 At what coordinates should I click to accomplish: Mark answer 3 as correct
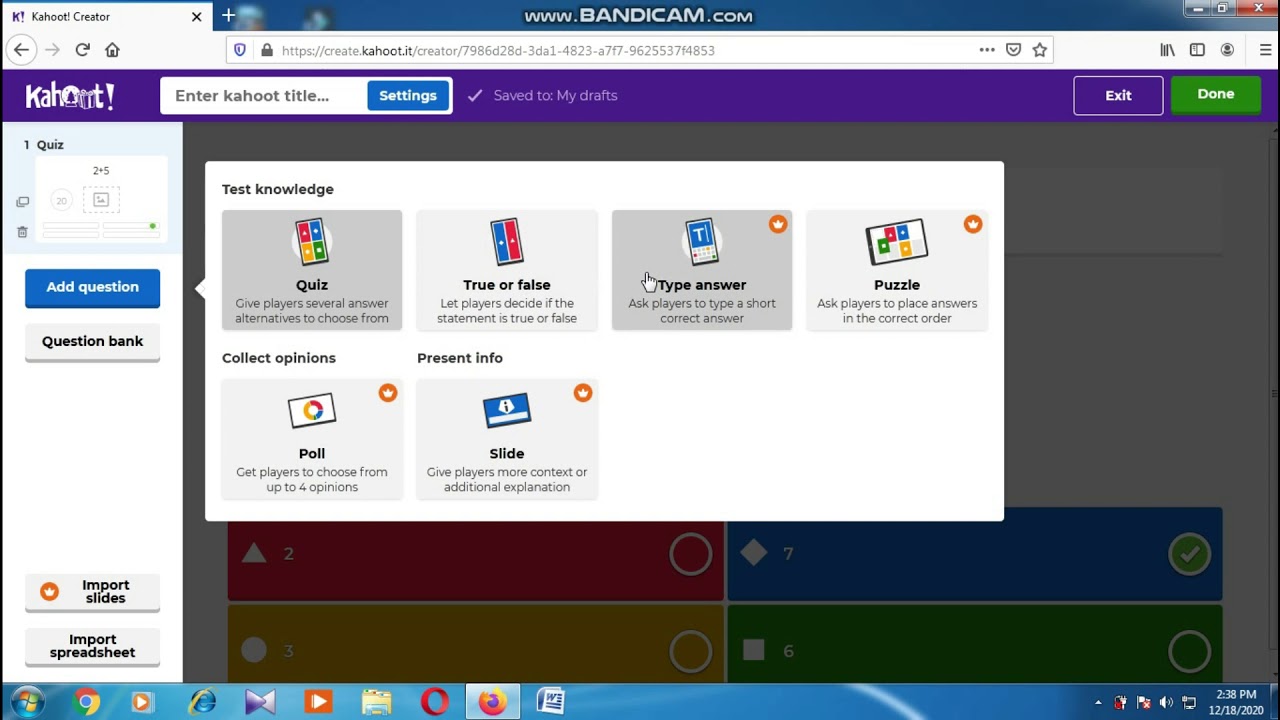691,651
